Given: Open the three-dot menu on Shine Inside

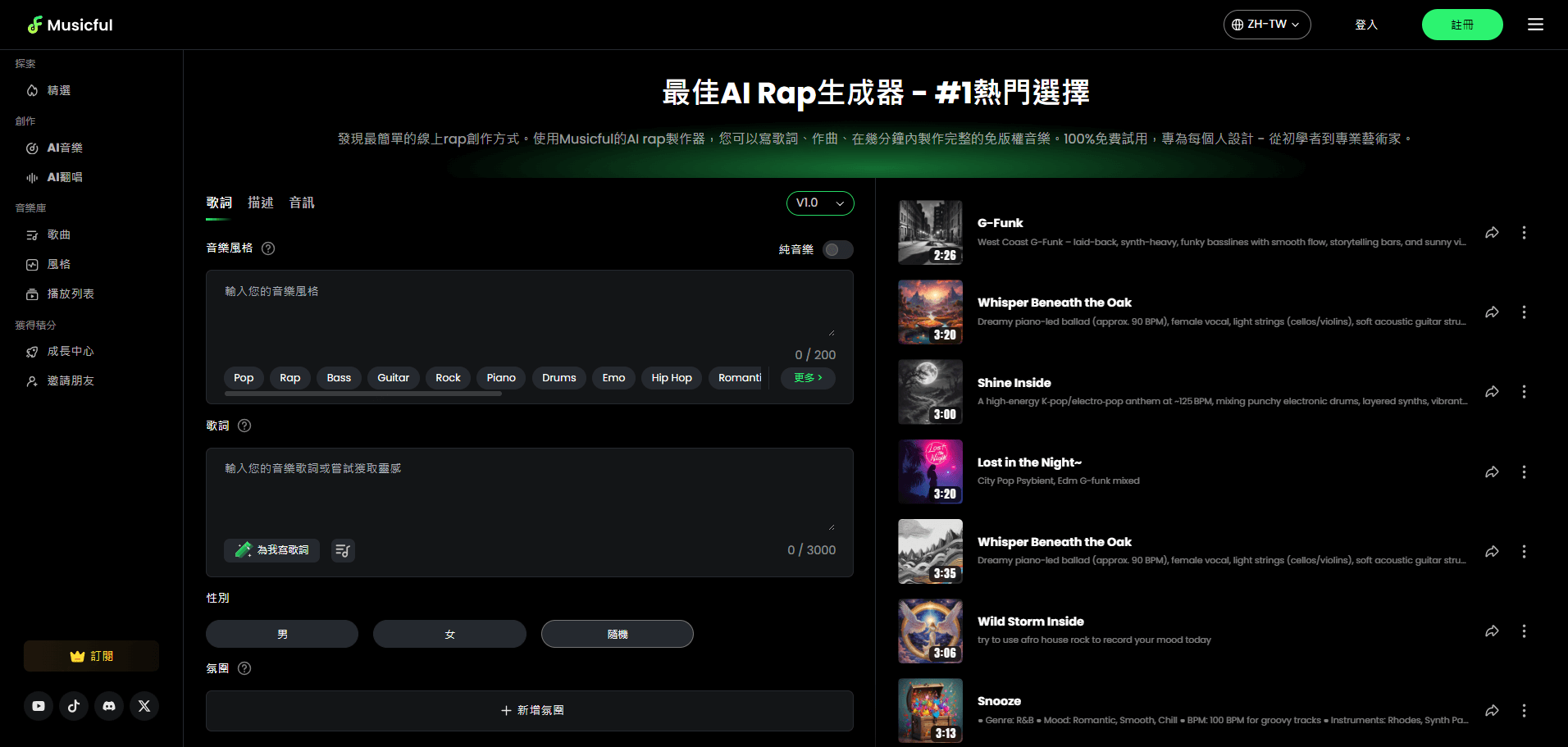Looking at the screenshot, I should (1524, 392).
